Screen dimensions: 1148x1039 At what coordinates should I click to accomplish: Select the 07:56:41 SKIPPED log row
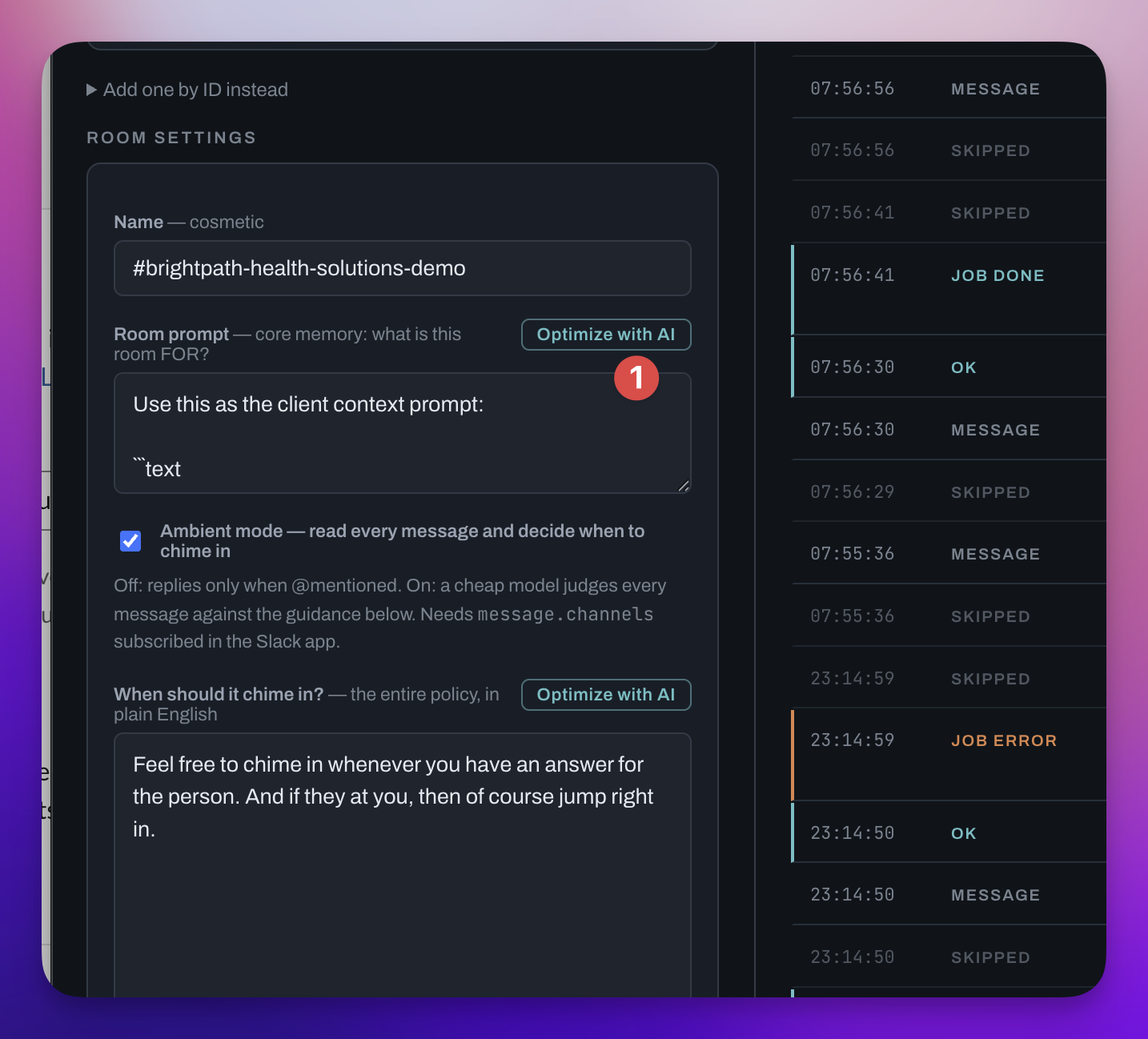click(x=949, y=213)
